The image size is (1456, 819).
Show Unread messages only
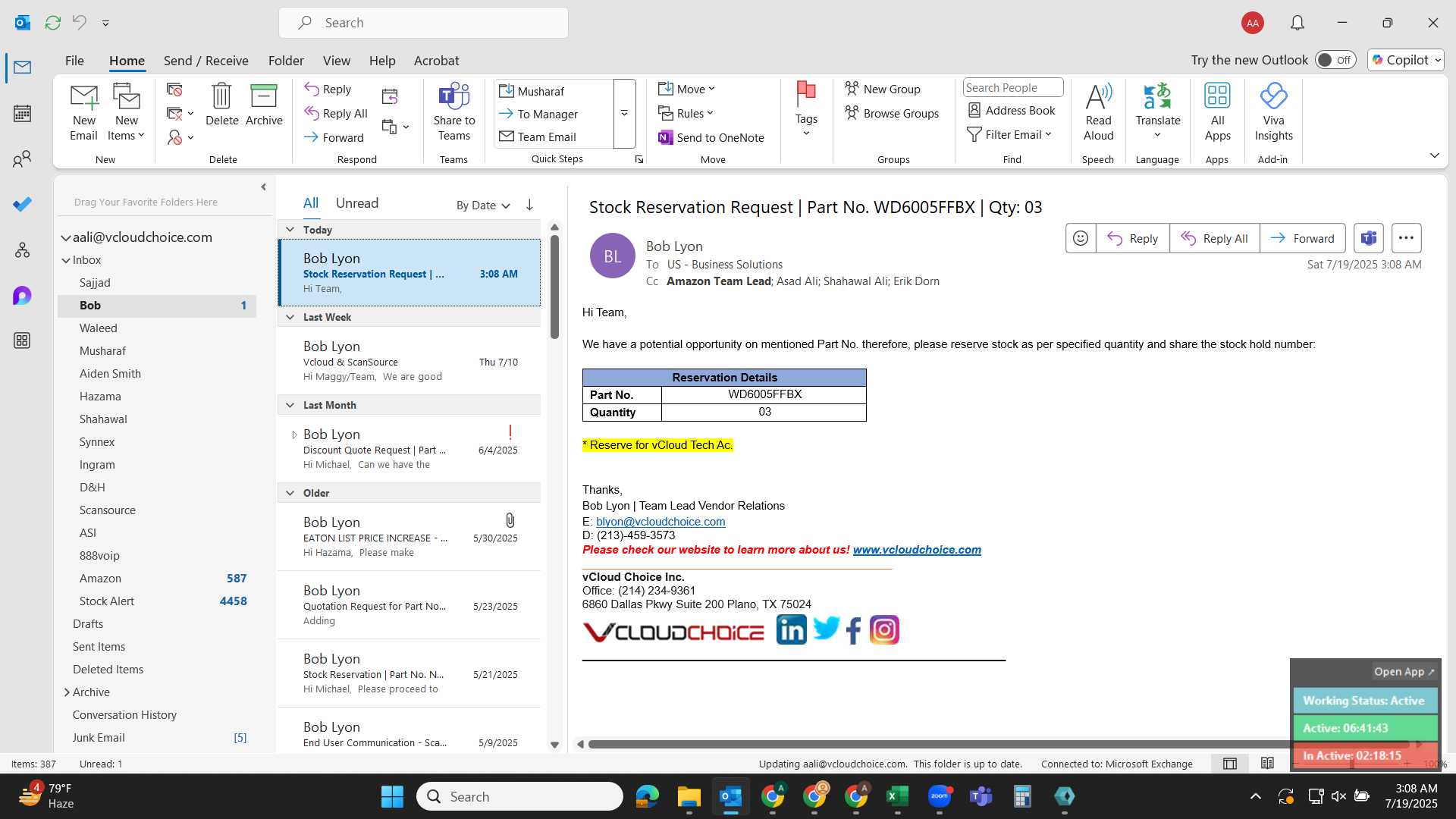pos(356,203)
